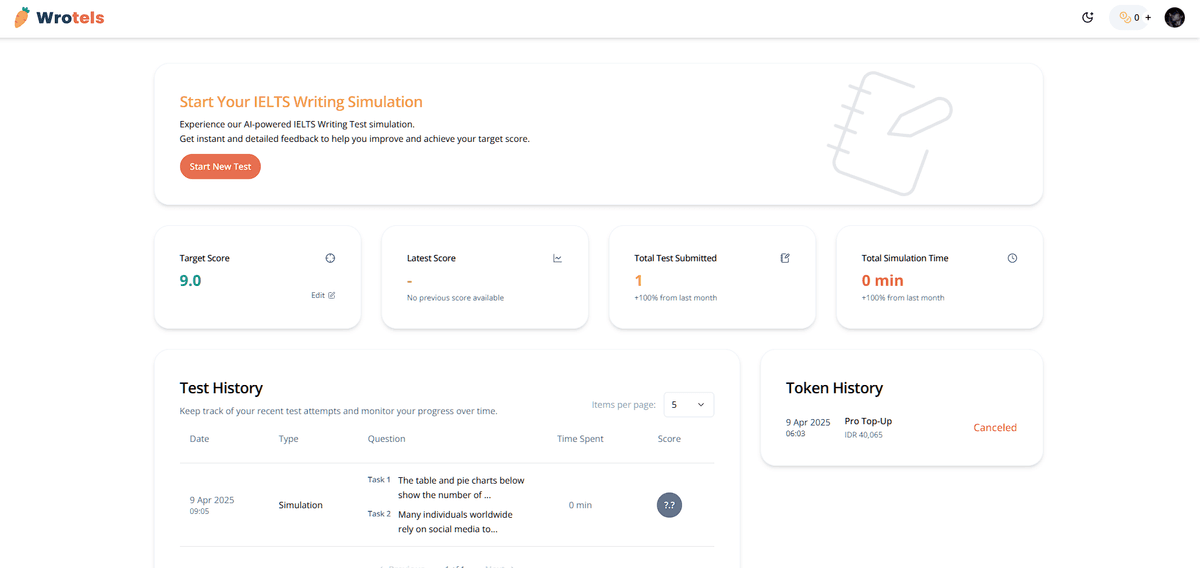Image resolution: width=1200 pixels, height=568 pixels.
Task: Click the Task 1 question text
Action: (x=460, y=487)
